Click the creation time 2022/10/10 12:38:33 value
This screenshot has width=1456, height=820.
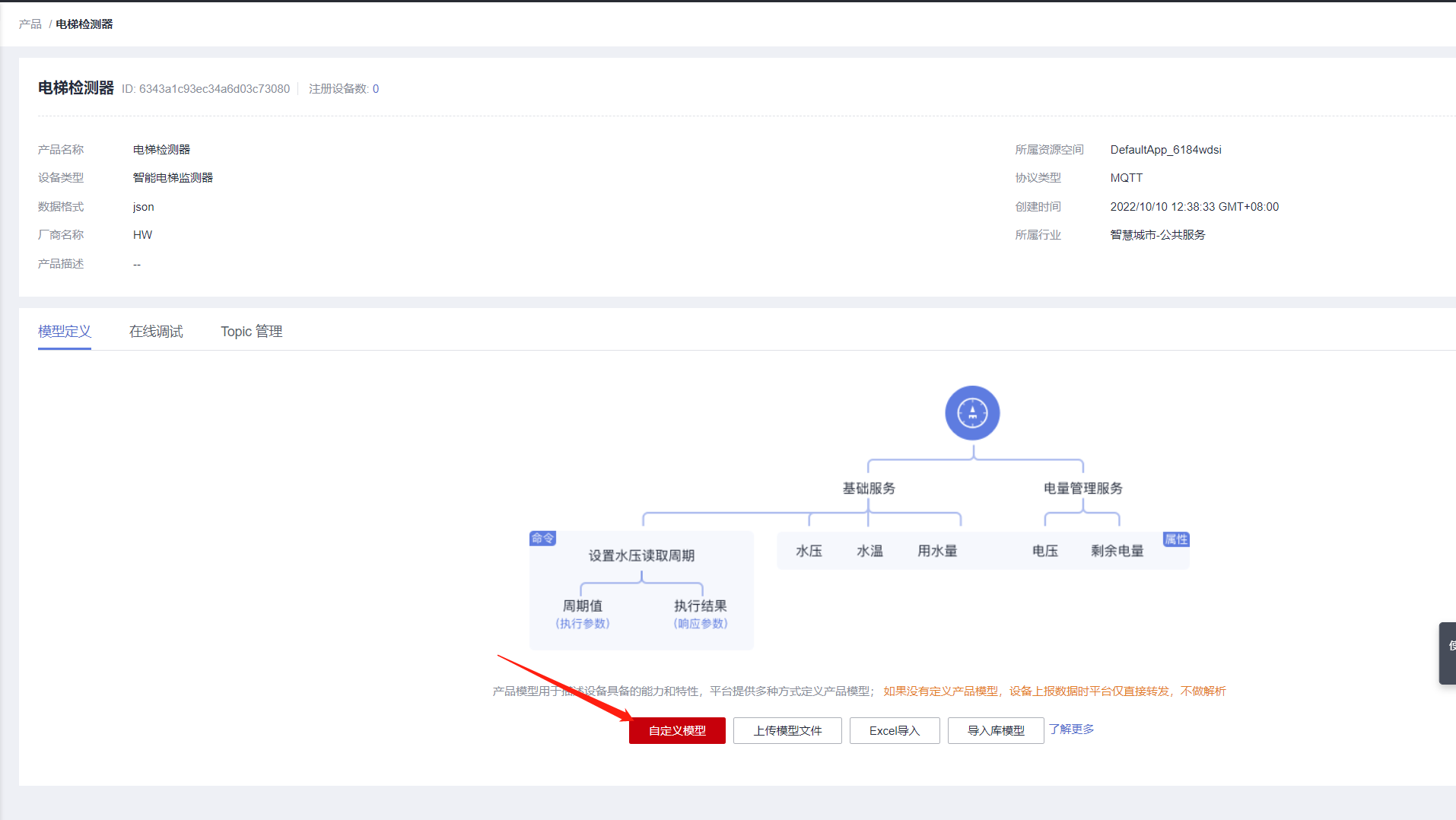click(x=1195, y=207)
